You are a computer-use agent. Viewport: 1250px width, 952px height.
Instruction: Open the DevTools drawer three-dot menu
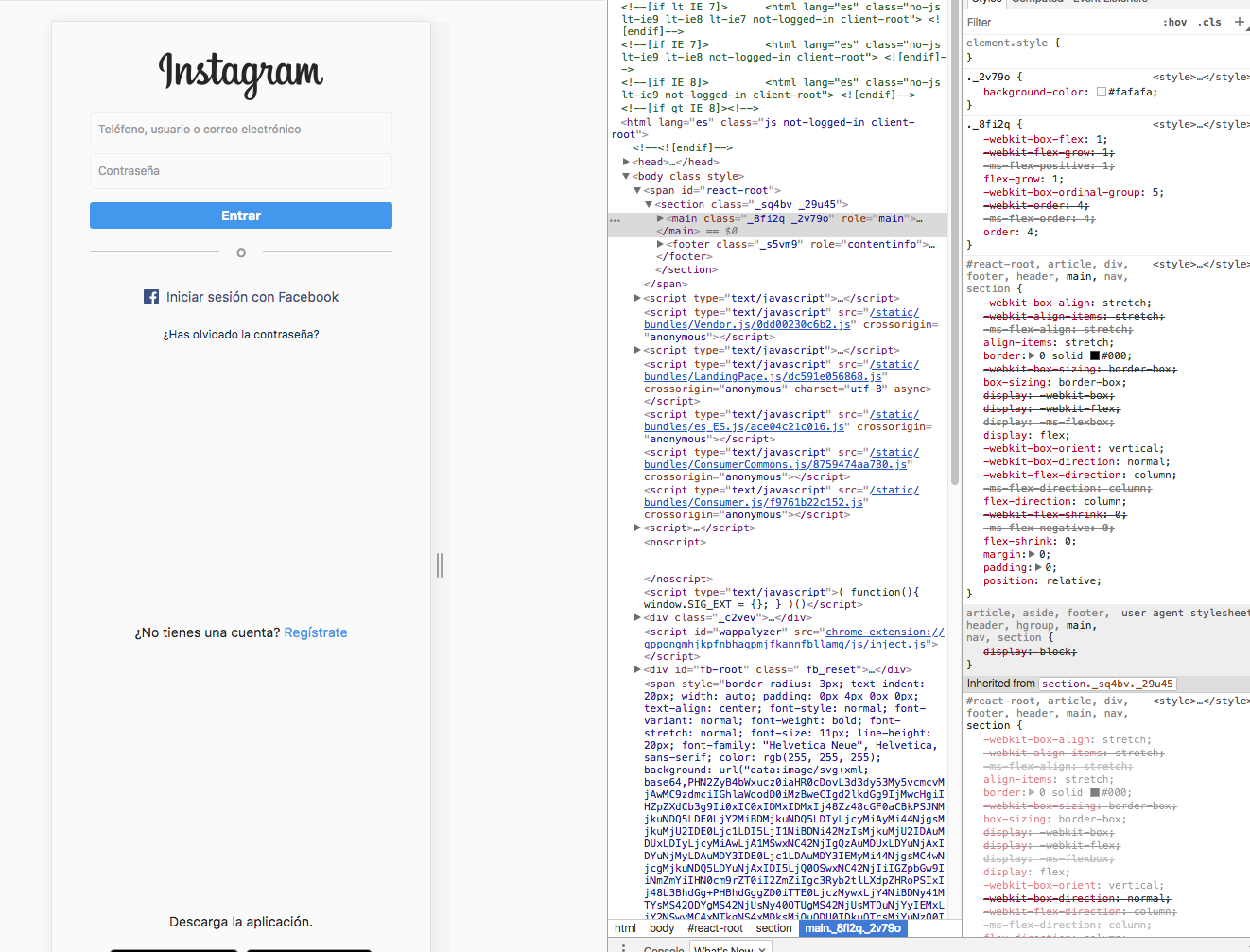[x=623, y=946]
